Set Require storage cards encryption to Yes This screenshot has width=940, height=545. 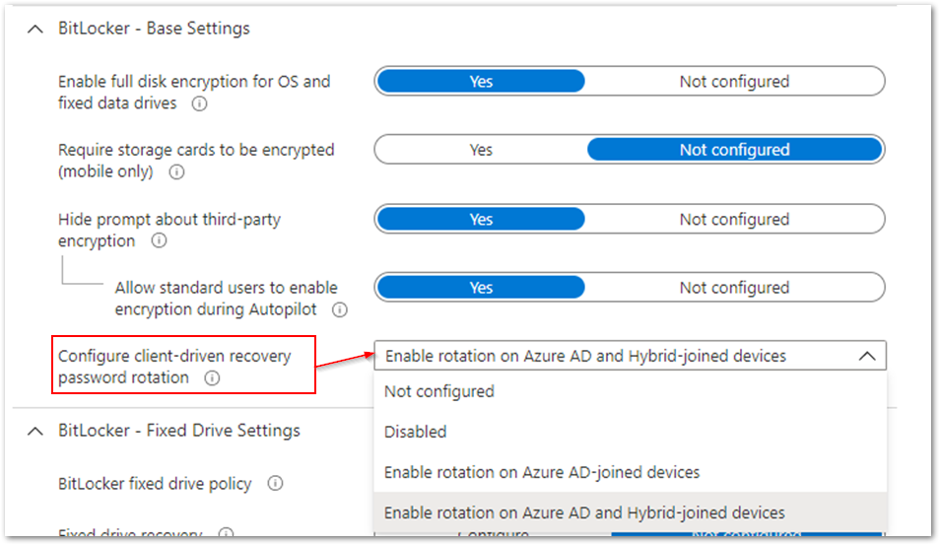tap(481, 150)
